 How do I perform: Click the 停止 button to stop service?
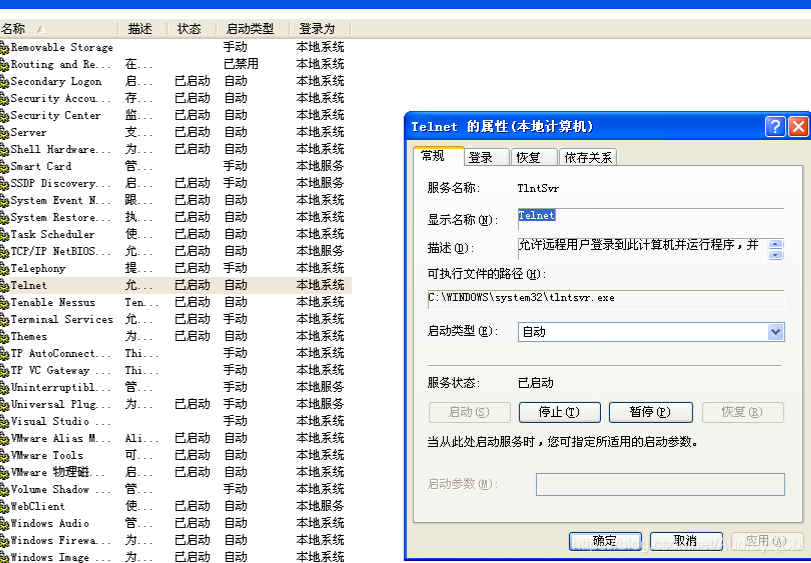tap(559, 412)
